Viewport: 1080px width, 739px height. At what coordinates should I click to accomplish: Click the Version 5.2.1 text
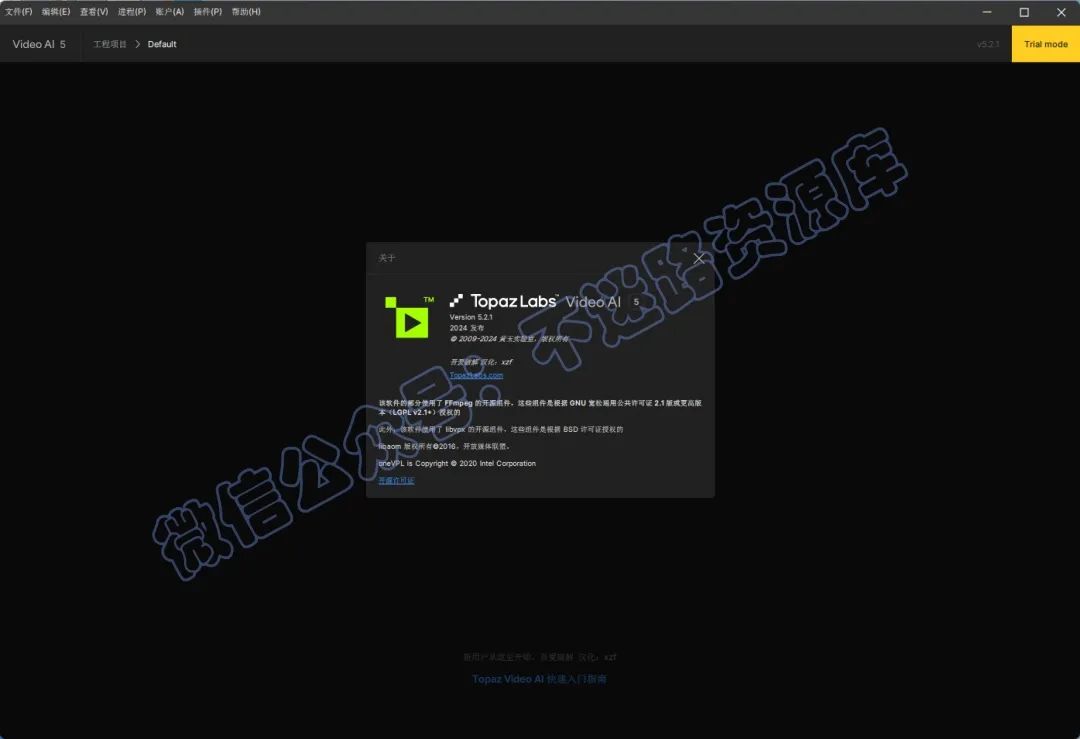pyautogui.click(x=471, y=318)
